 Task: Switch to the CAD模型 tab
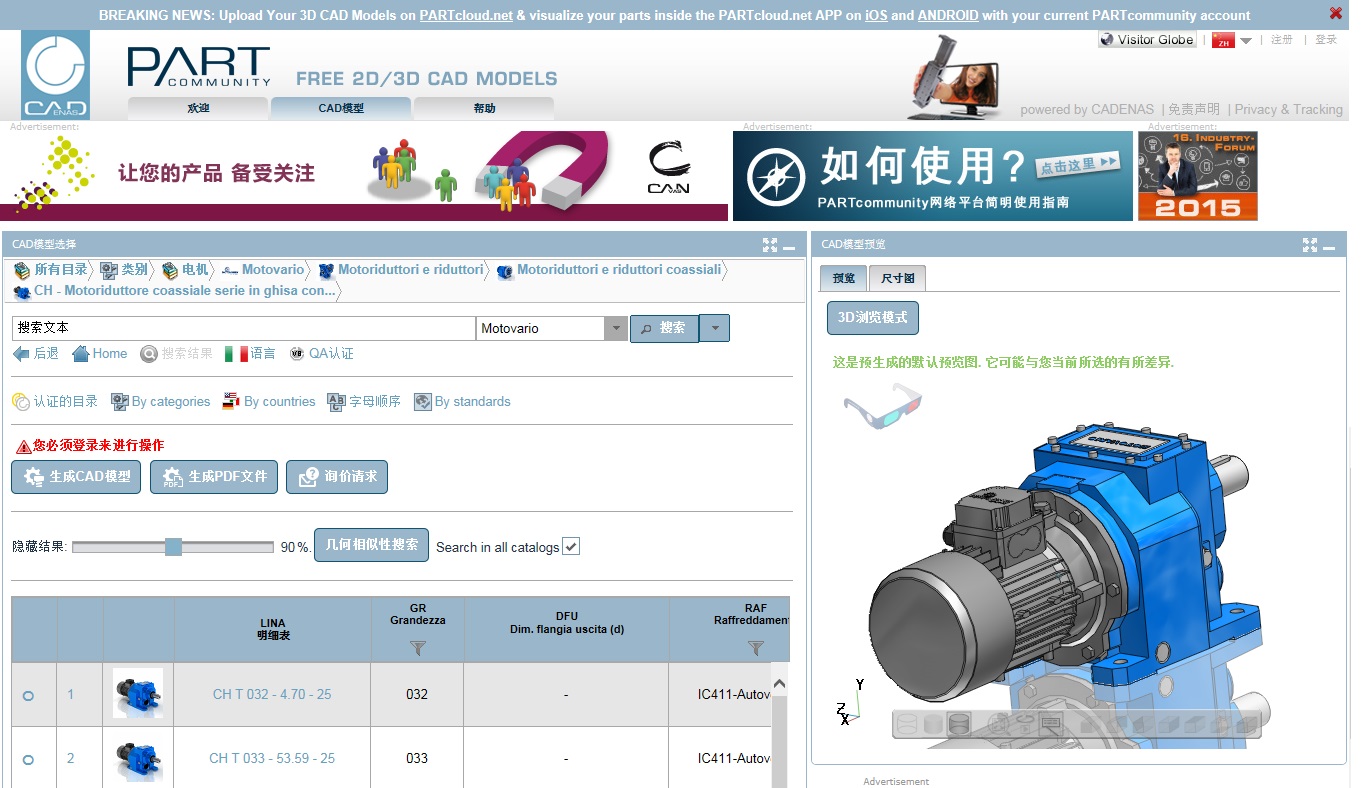click(341, 108)
